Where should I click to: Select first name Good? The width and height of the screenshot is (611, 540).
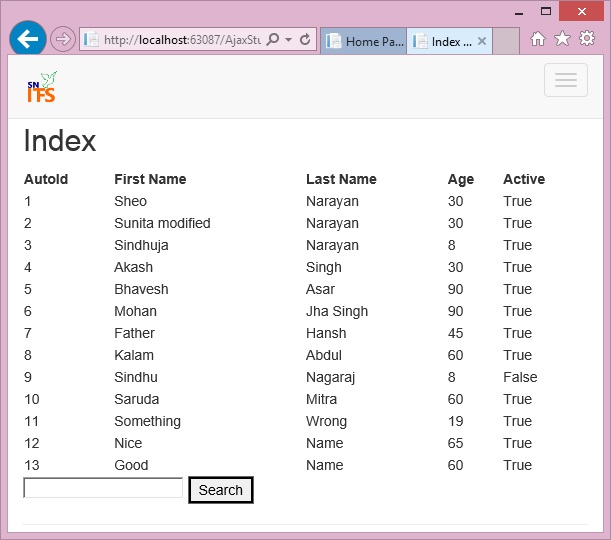131,465
